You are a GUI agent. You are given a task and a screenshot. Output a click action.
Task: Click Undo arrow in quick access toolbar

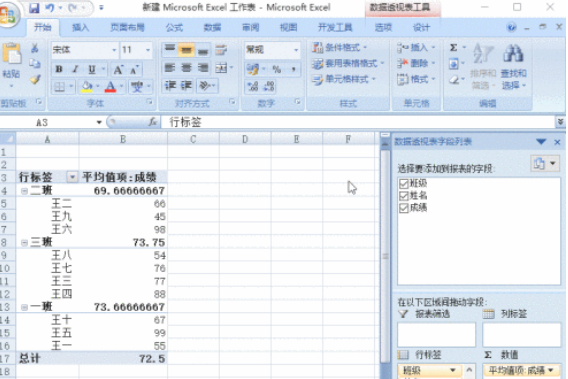click(50, 8)
